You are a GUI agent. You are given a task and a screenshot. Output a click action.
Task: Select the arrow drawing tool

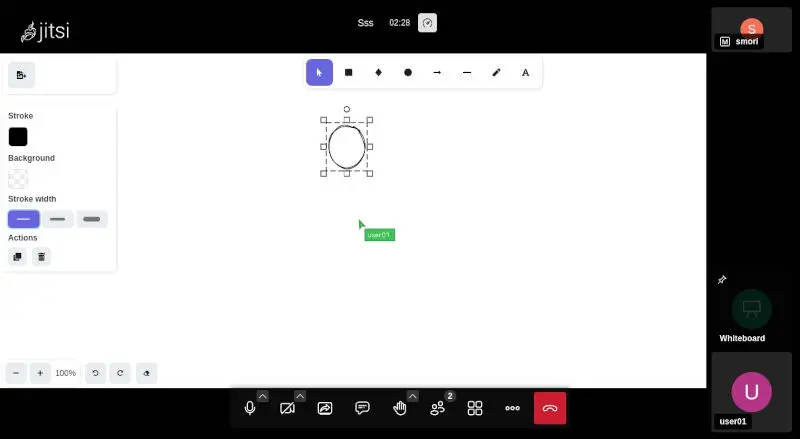point(437,72)
